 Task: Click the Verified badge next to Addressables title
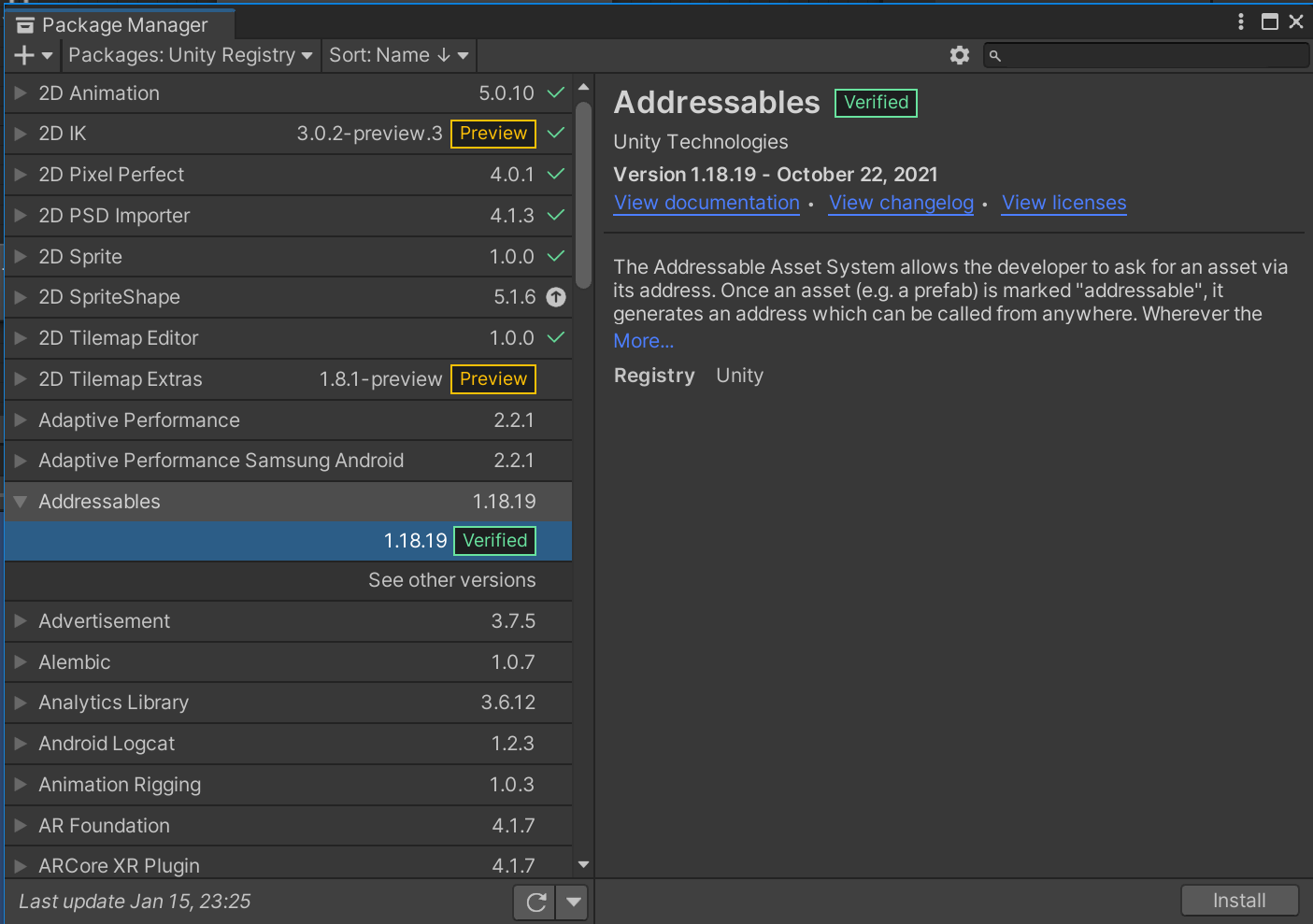pos(875,103)
